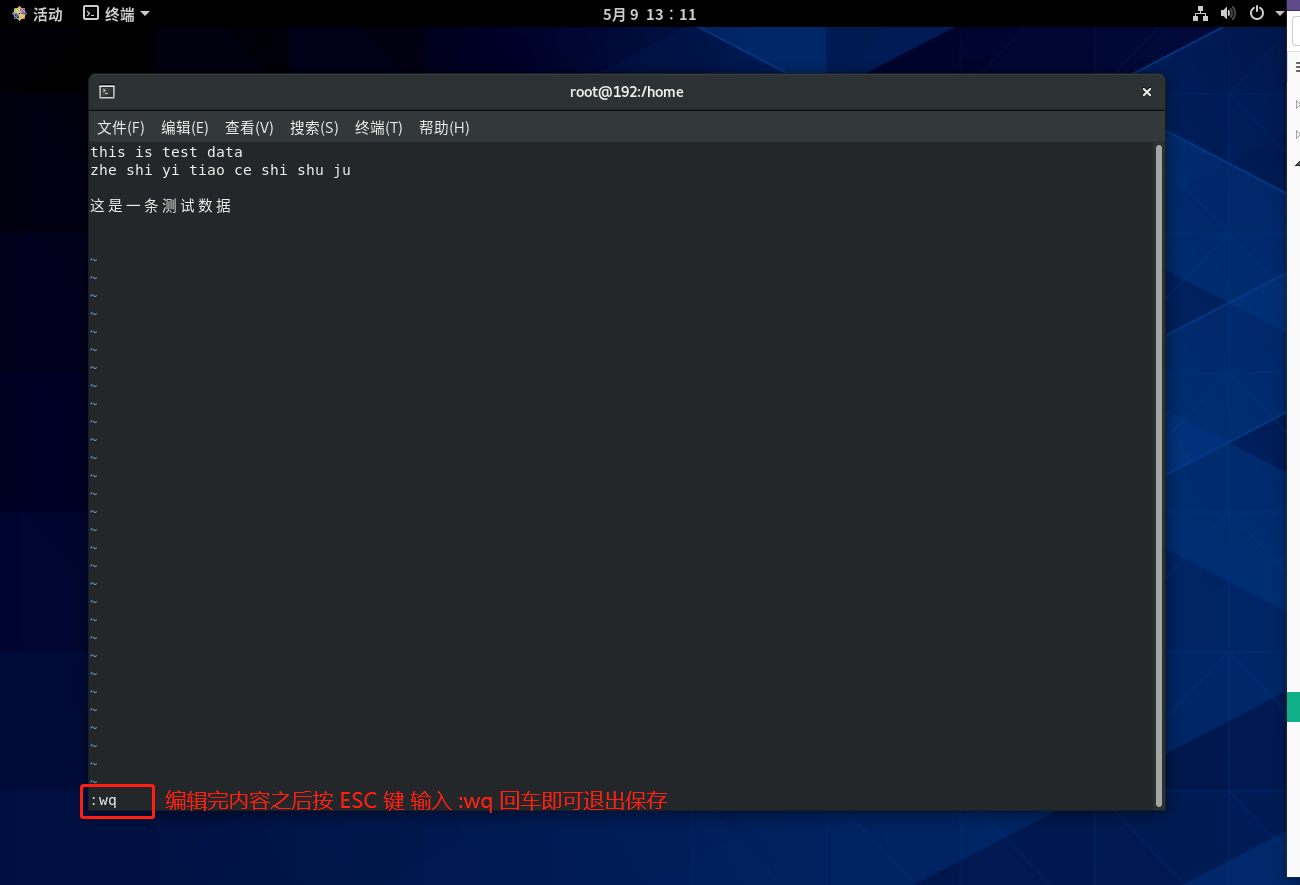Viewport: 1300px width, 885px height.
Task: Expand the 终端 app menu arrow in top bar
Action: [145, 14]
